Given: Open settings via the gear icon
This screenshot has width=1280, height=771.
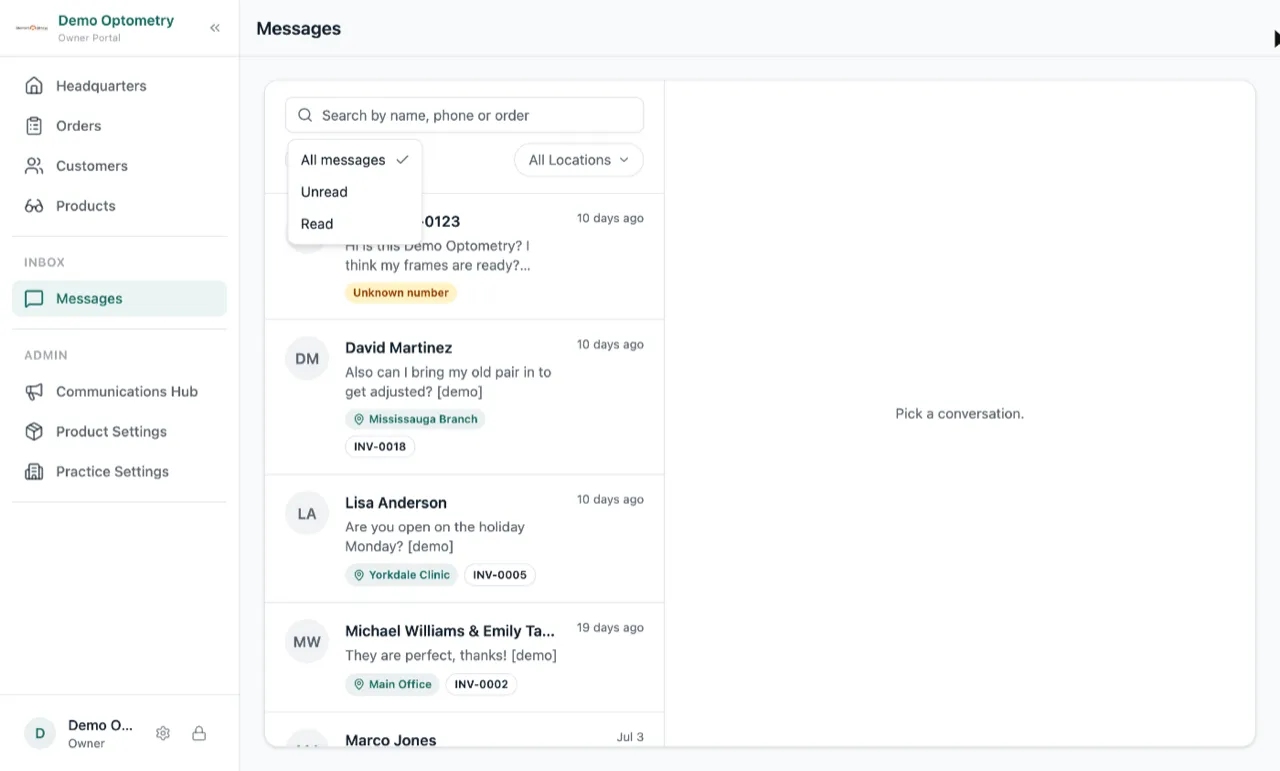Looking at the screenshot, I should [x=163, y=733].
